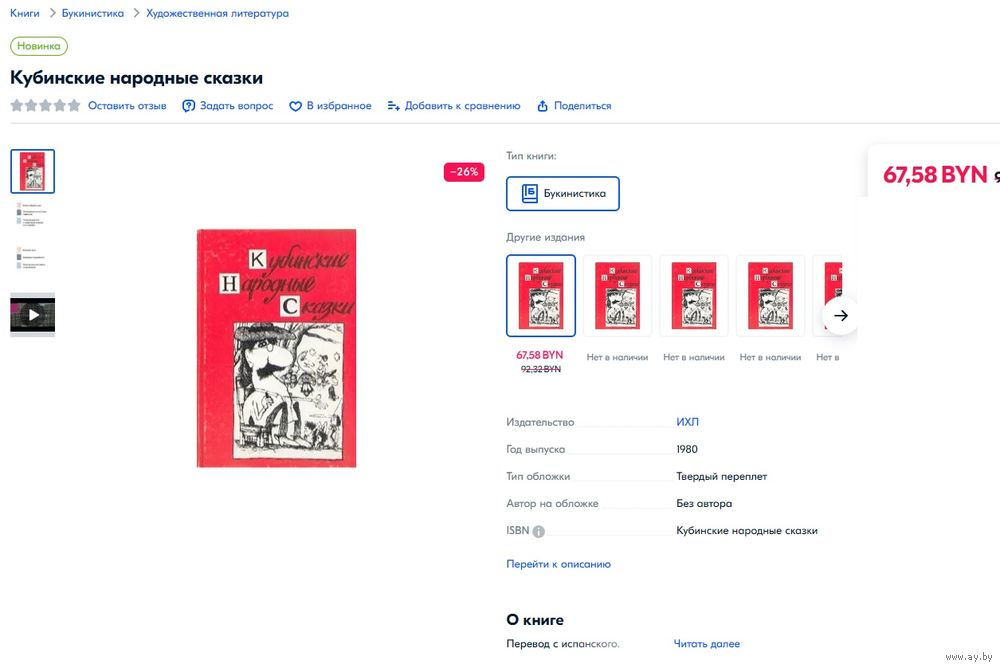Go to 'Книги' breadcrumb
Image resolution: width=1000 pixels, height=668 pixels.
(24, 13)
